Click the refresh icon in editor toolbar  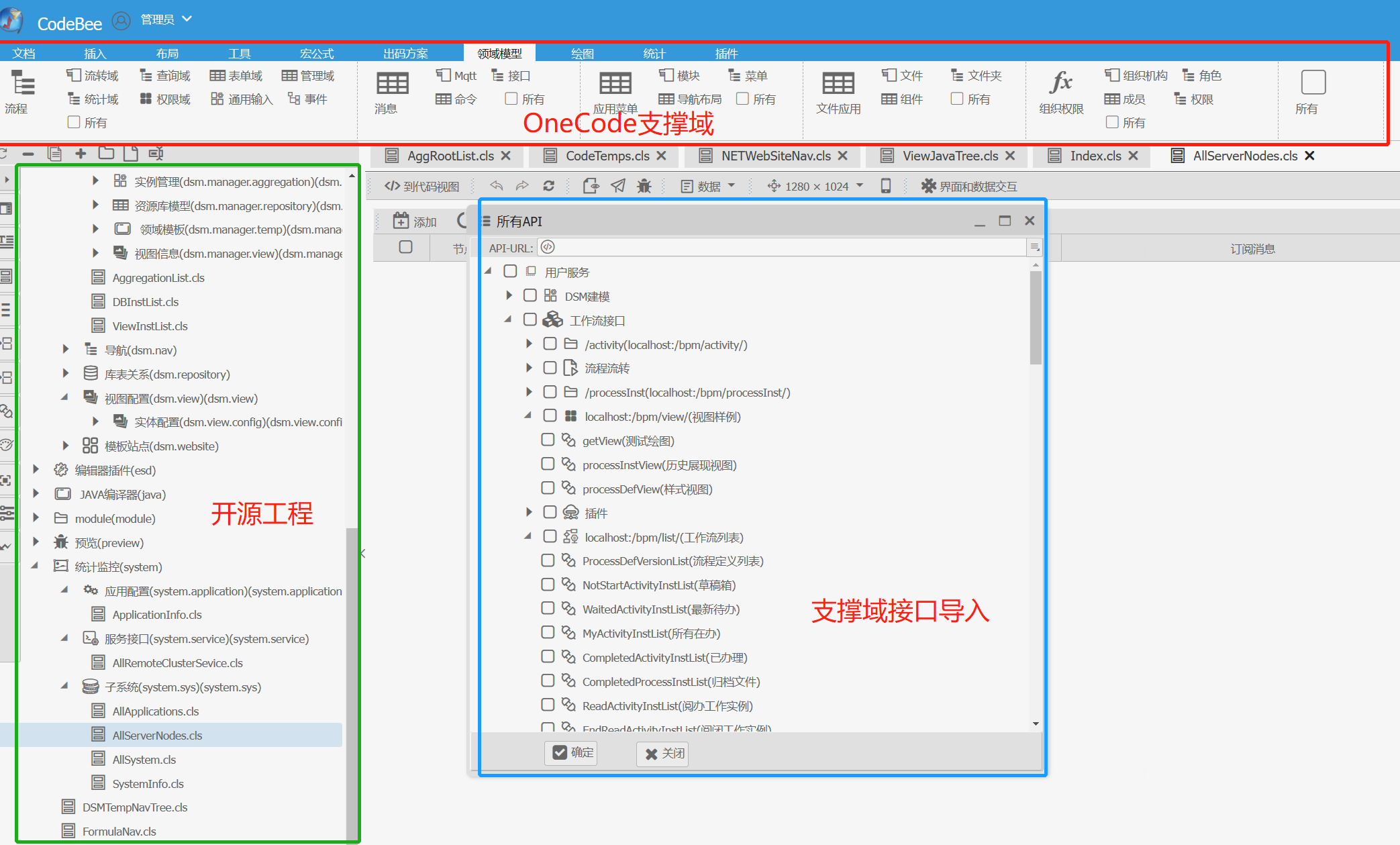pyautogui.click(x=548, y=186)
